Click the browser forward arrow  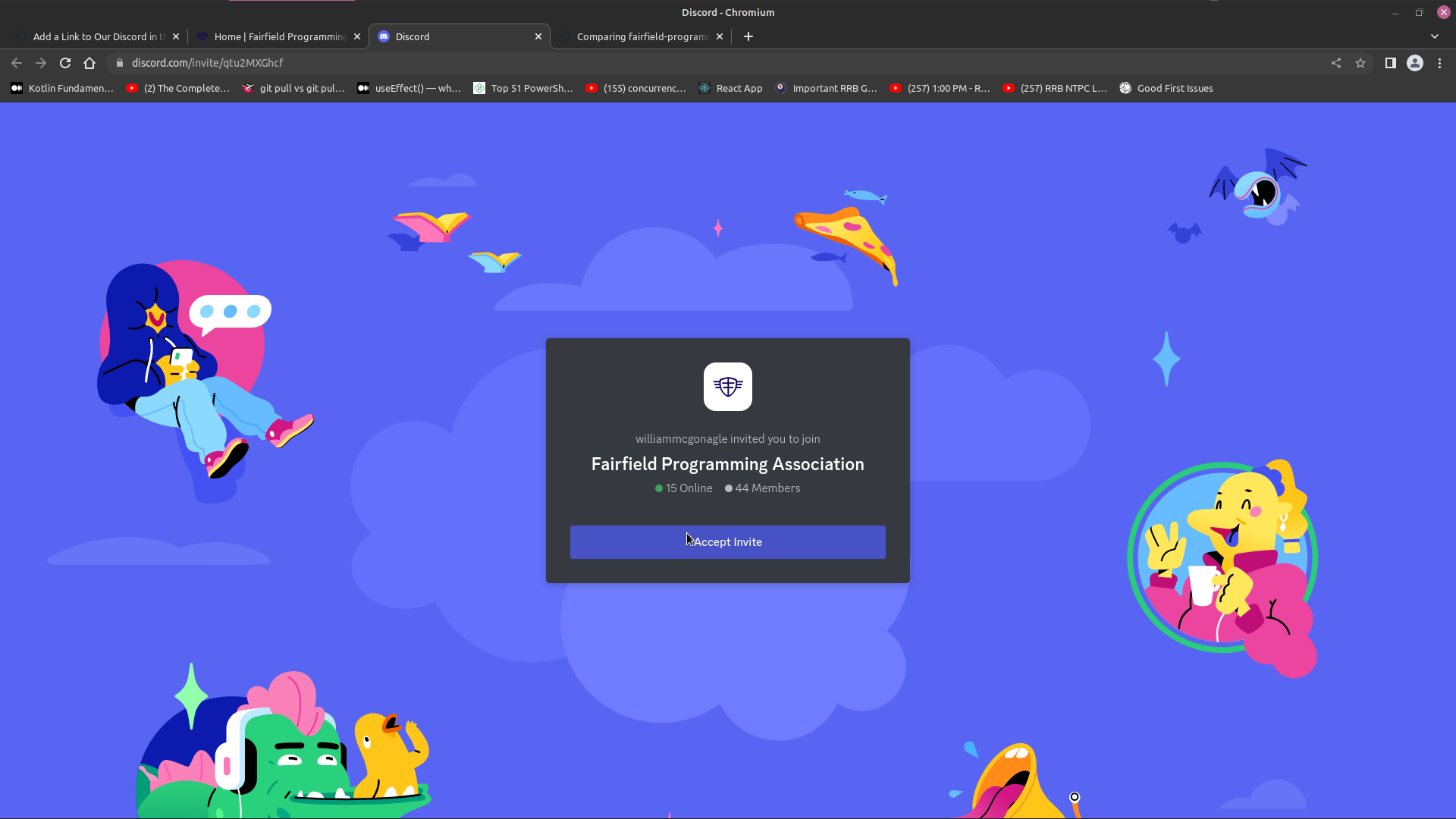[41, 63]
